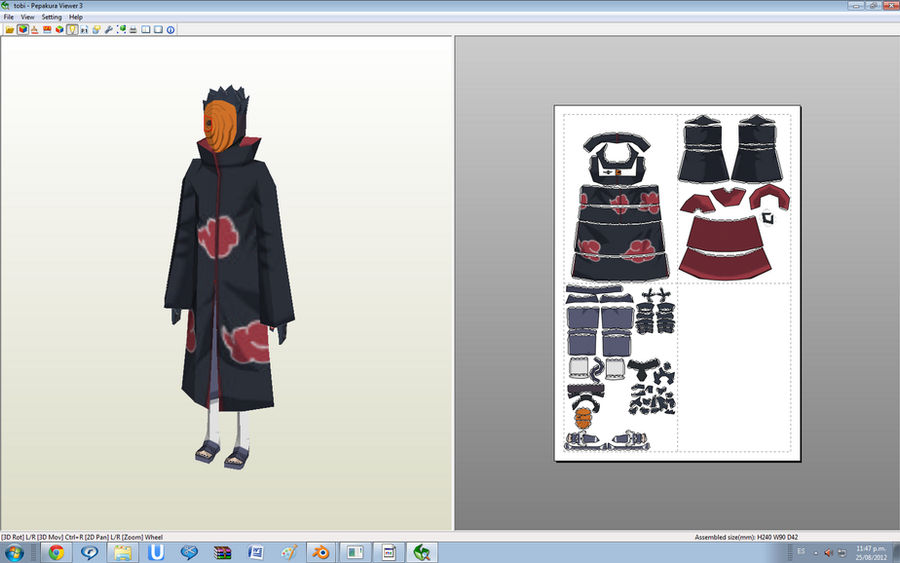This screenshot has height=563, width=900.
Task: Open the Setting menu
Action: click(x=52, y=17)
